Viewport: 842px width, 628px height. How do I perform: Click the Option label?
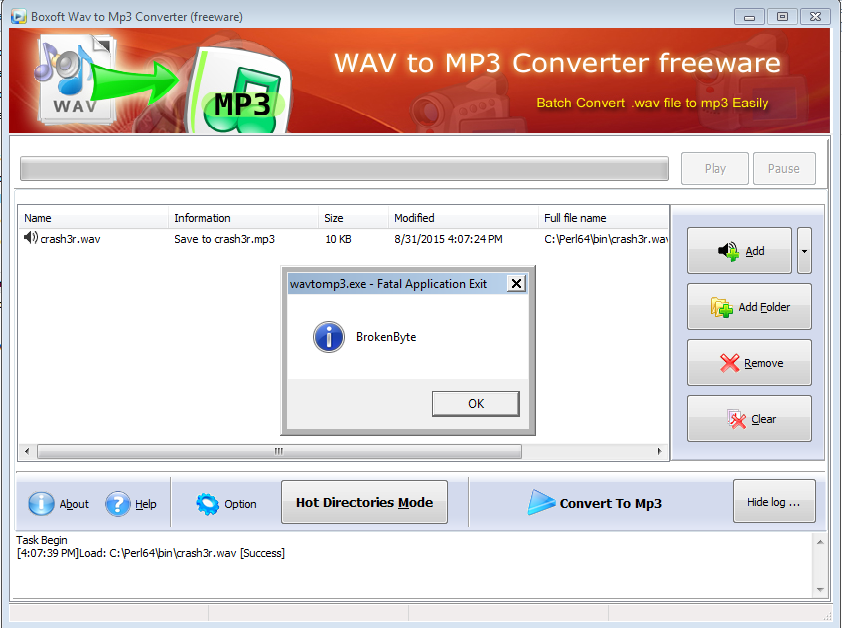pyautogui.click(x=240, y=504)
